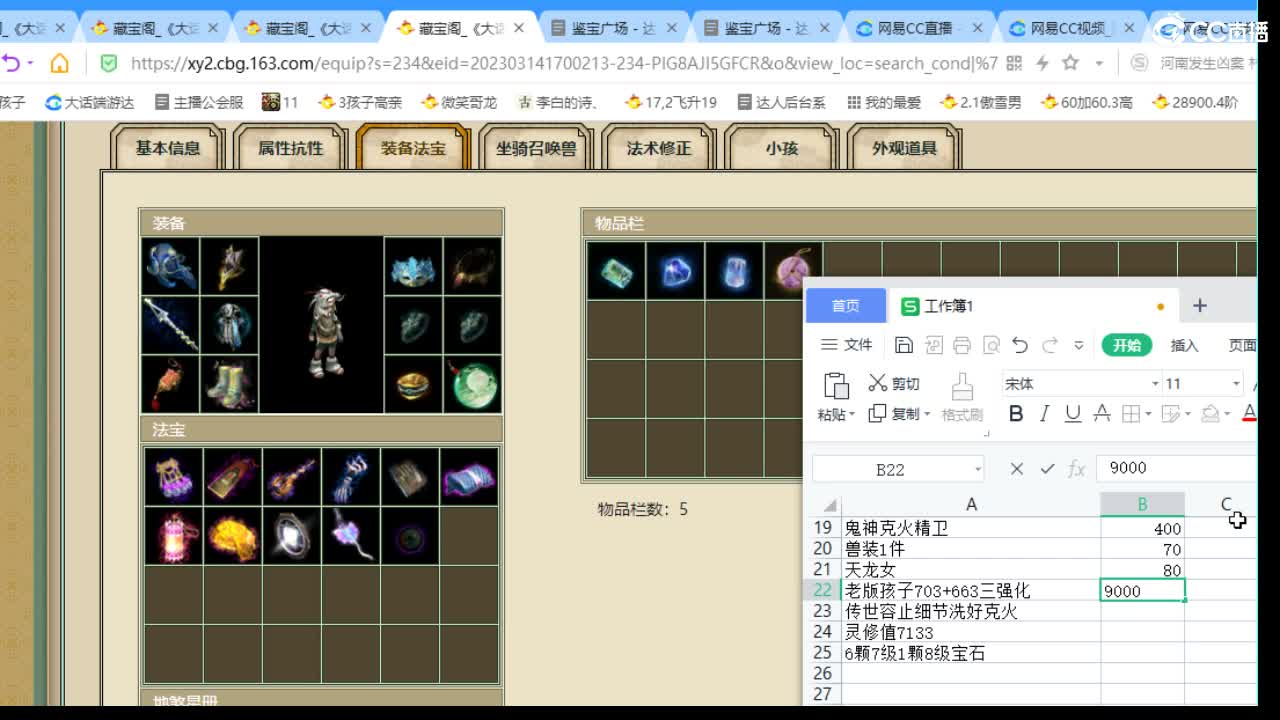
Task: Open the 插入 ribbon tab in WPS
Action: pos(1184,345)
